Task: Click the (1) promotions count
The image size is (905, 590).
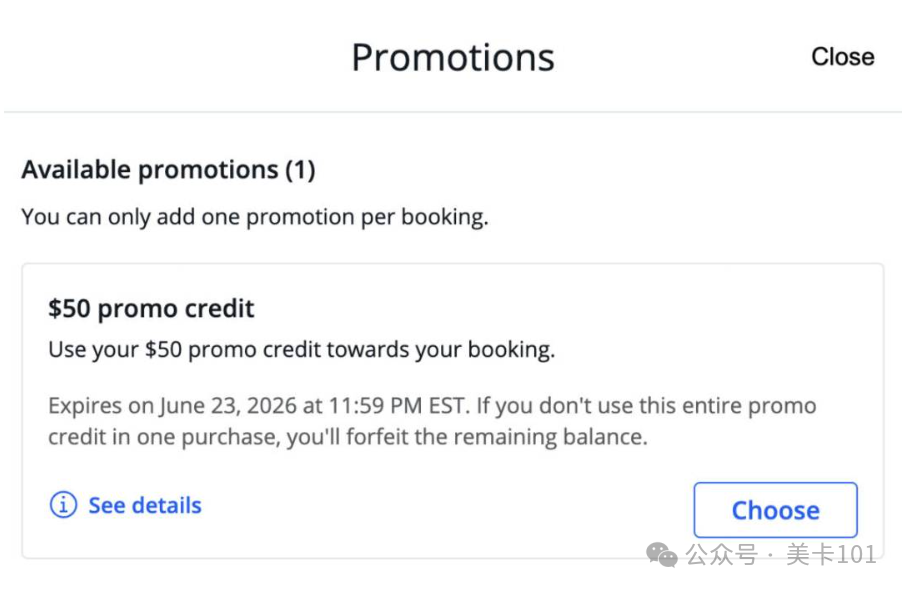Action: (x=300, y=170)
